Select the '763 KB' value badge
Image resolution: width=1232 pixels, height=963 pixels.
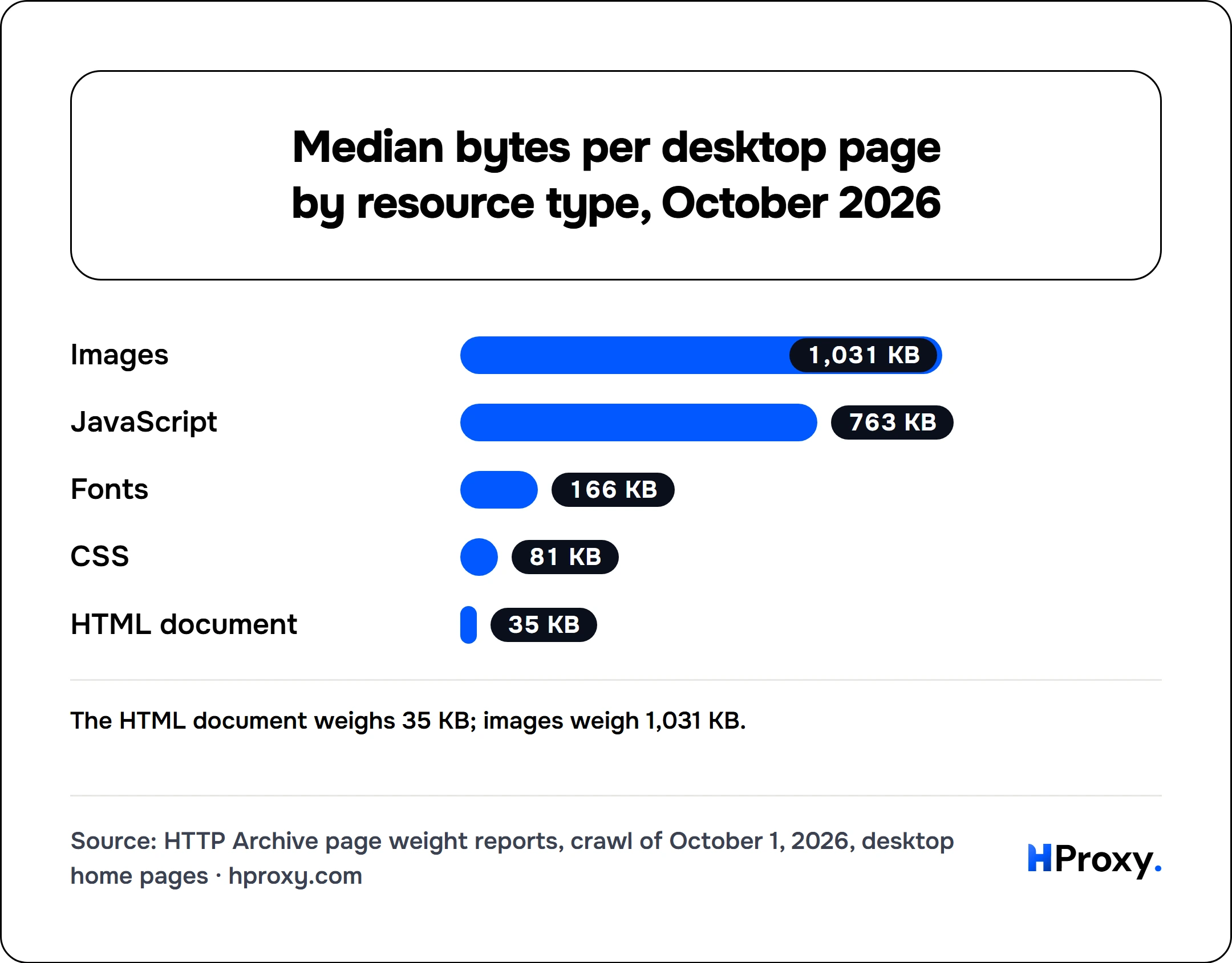click(x=892, y=422)
